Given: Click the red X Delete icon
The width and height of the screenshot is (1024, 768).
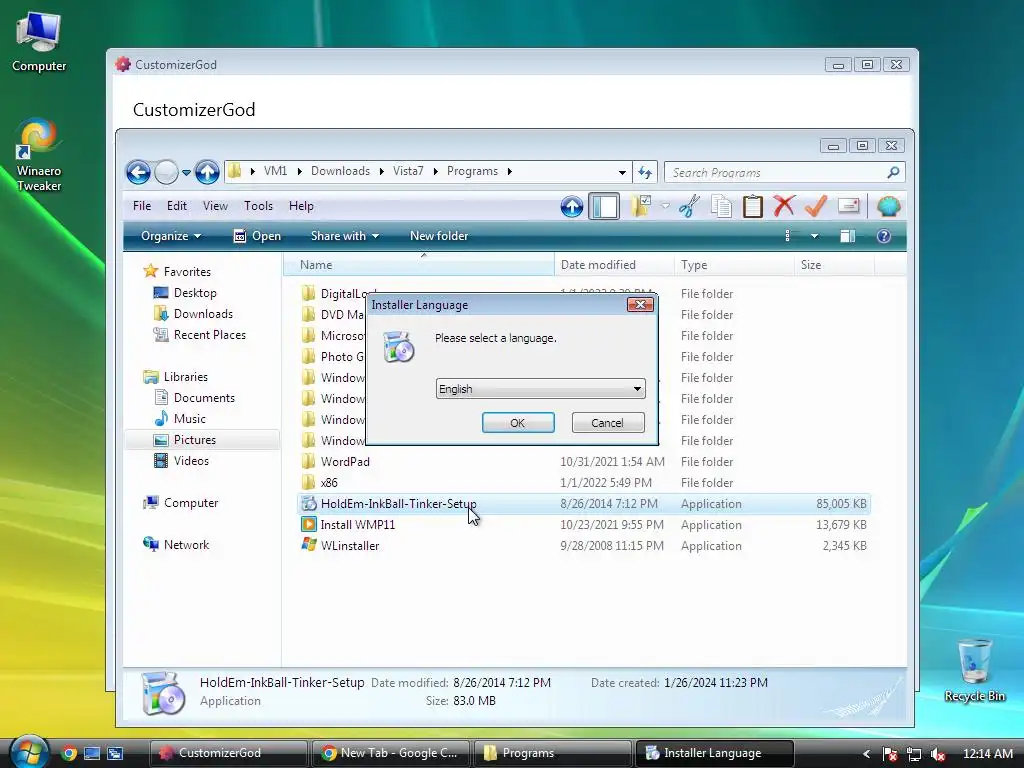Looking at the screenshot, I should coord(784,206).
